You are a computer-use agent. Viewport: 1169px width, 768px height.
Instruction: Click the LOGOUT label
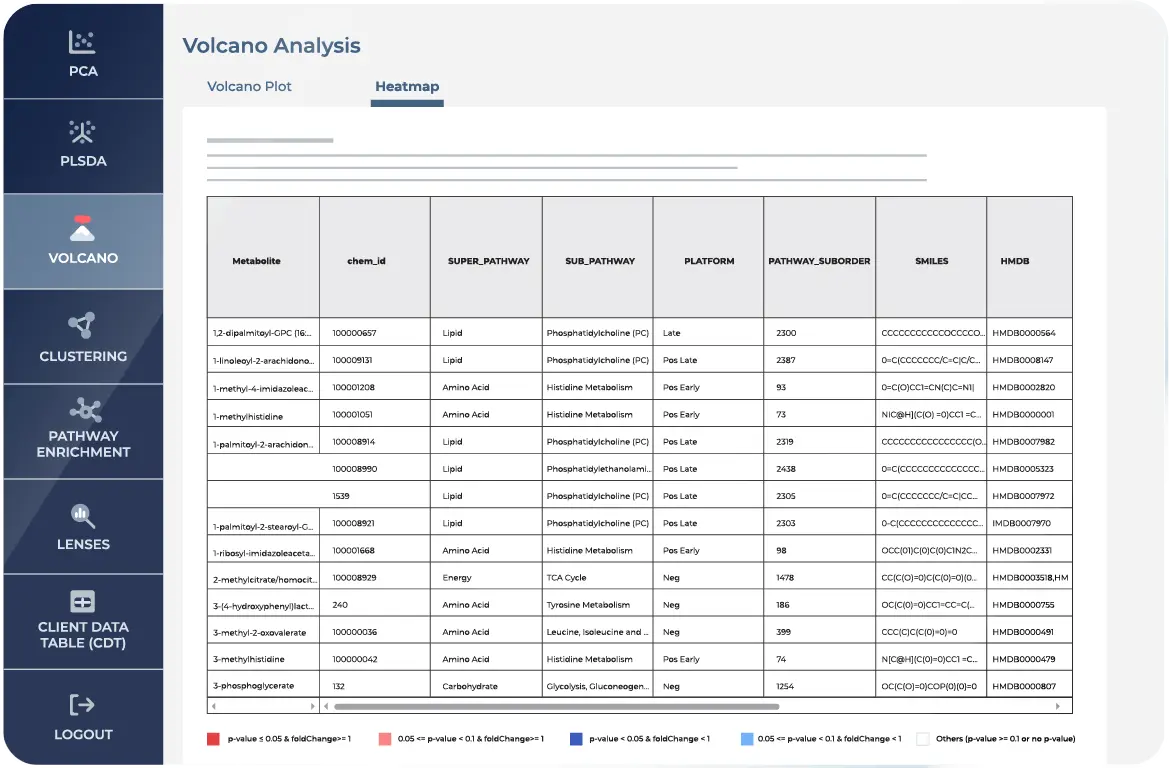click(x=84, y=734)
